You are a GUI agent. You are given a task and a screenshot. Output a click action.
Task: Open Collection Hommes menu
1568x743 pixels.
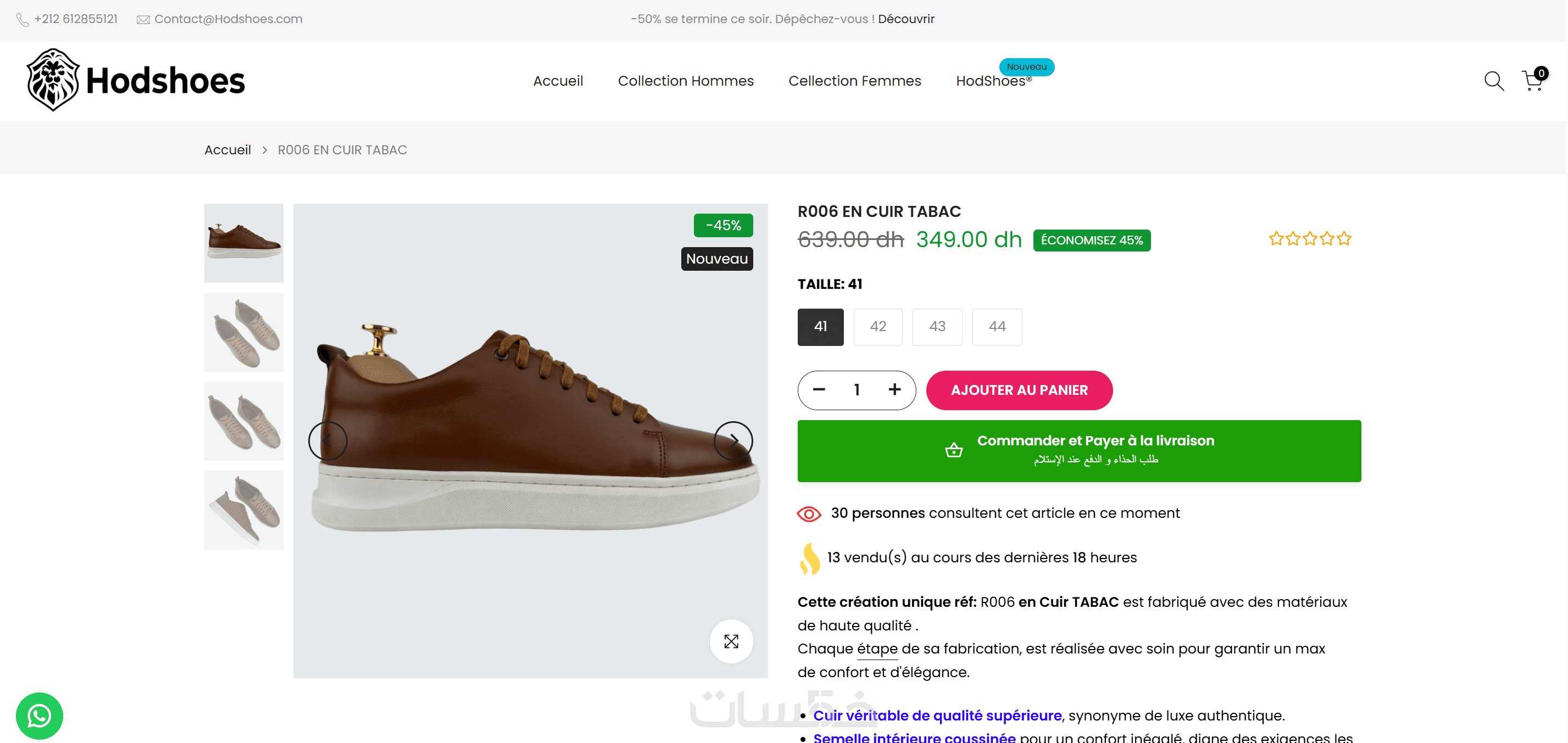pos(686,81)
